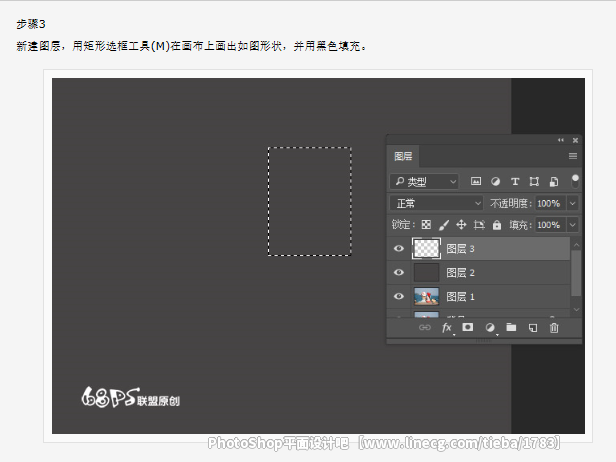The image size is (616, 462).
Task: Open the 类型 filter kind dropdown
Action: pos(424,182)
